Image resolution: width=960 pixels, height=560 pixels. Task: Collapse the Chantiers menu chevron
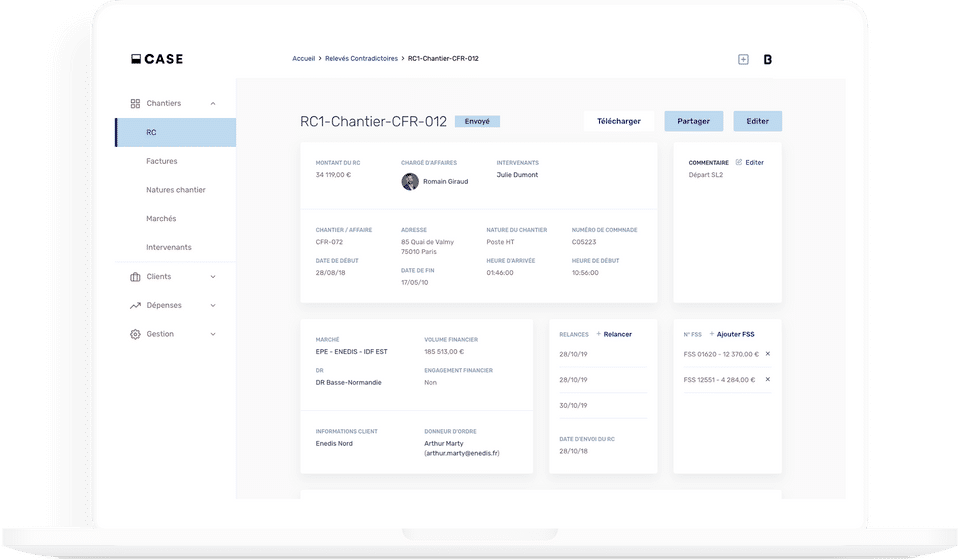click(x=213, y=103)
